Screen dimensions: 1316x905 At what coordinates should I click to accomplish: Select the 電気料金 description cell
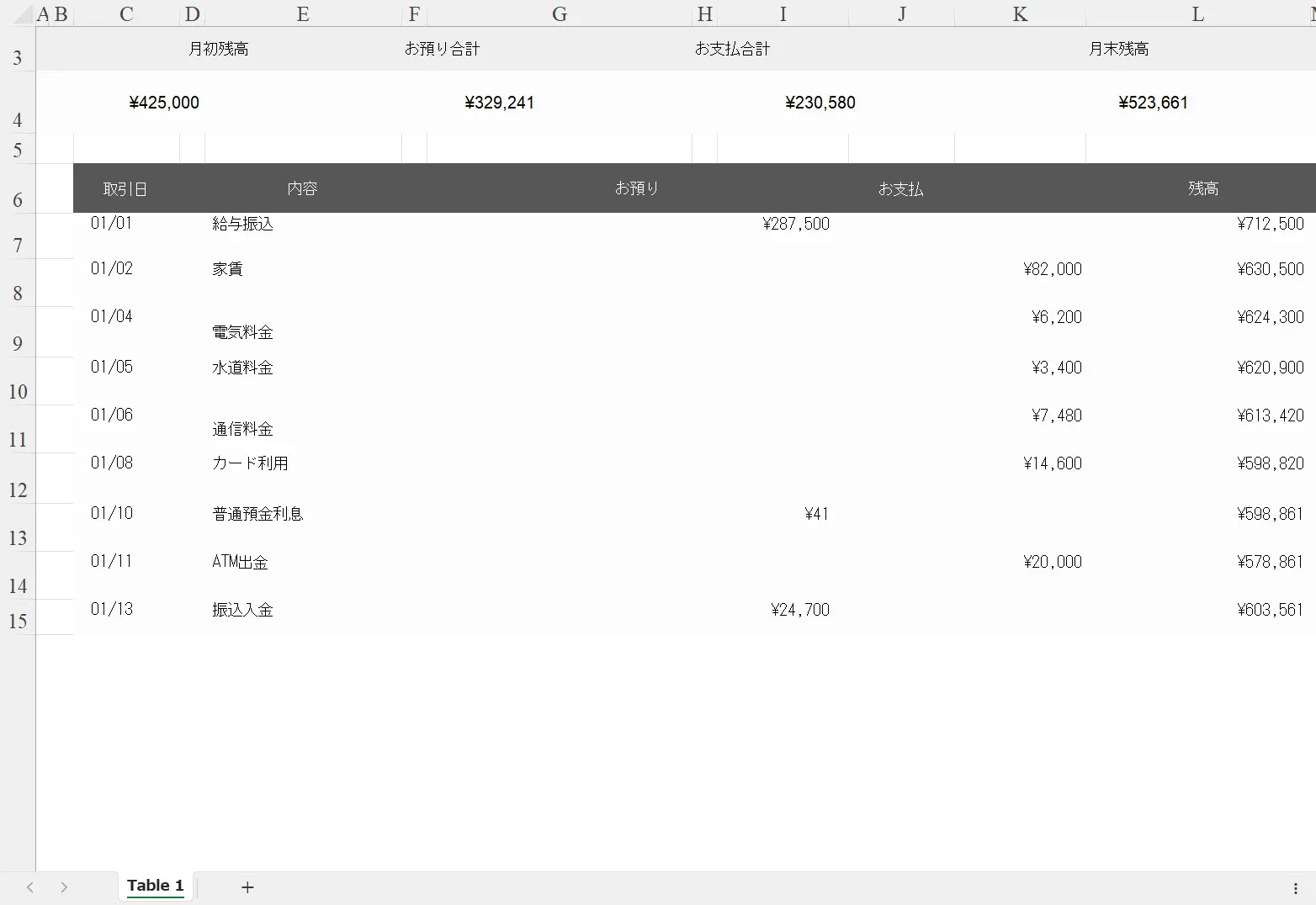(x=243, y=332)
